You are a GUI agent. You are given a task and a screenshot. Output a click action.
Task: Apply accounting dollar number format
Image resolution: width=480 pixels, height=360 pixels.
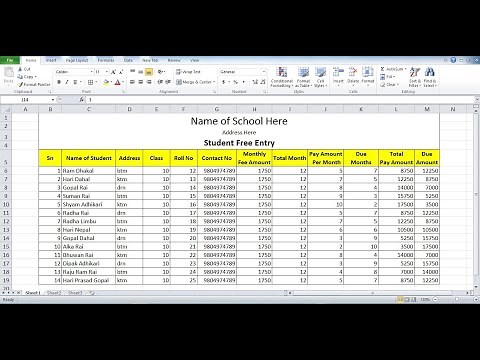coord(224,82)
